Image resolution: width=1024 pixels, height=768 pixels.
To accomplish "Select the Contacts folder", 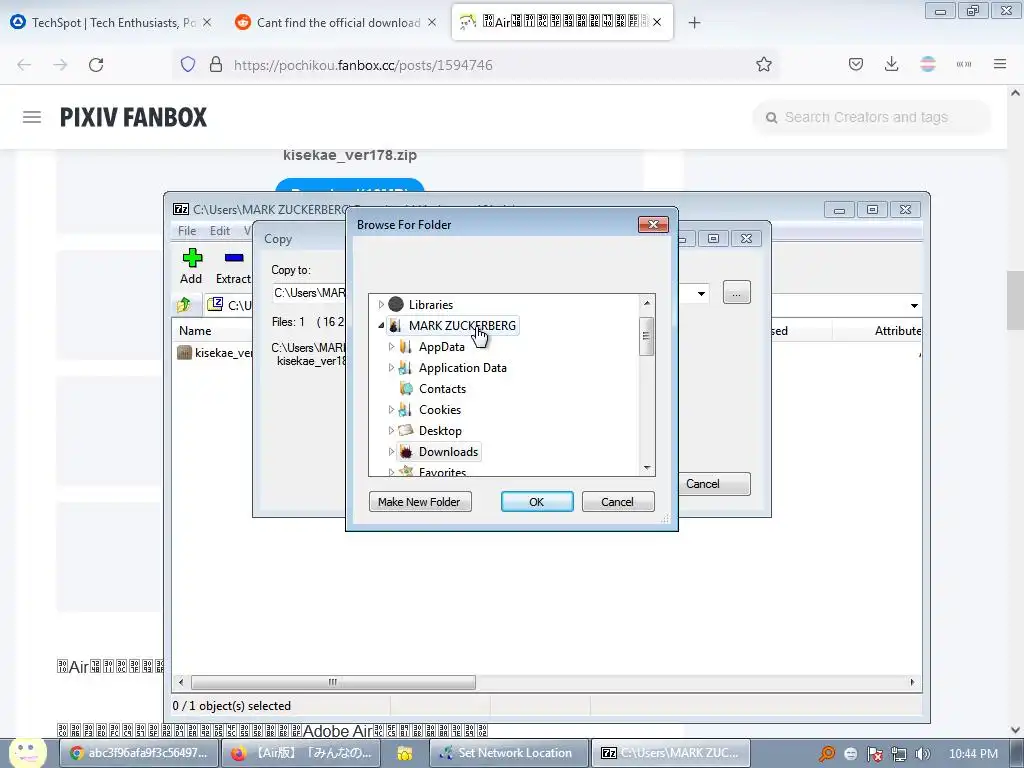I will 442,389.
